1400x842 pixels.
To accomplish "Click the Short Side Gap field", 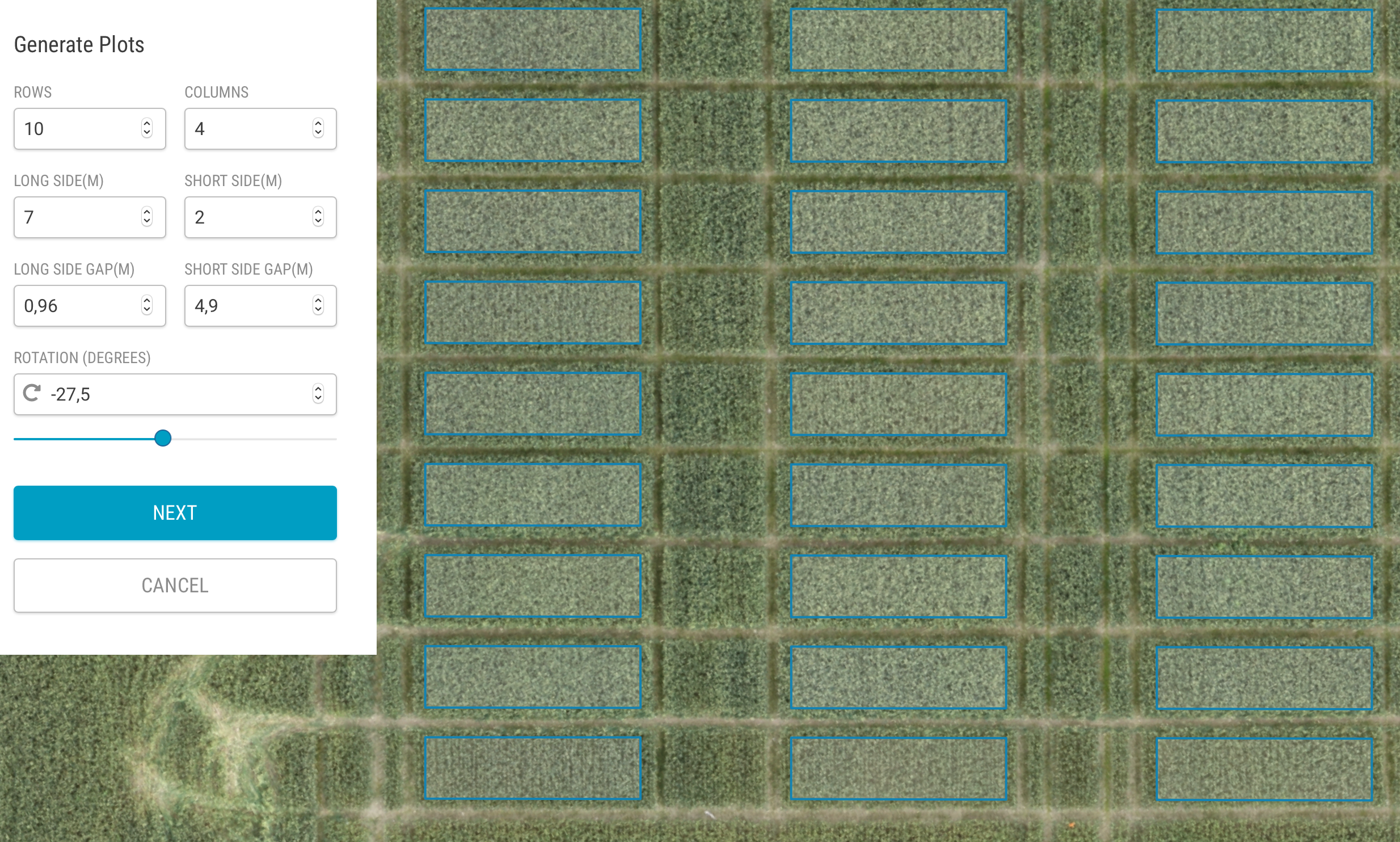I will point(260,306).
